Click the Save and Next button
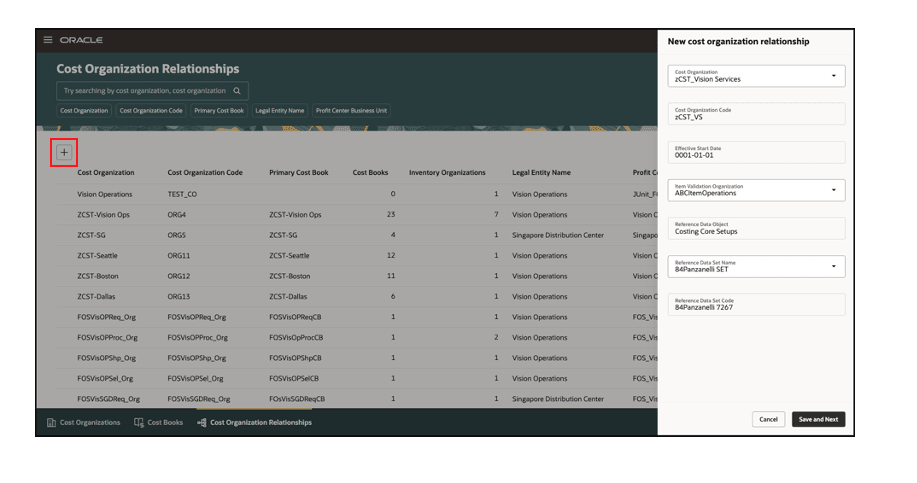Image resolution: width=917 pixels, height=483 pixels. click(818, 419)
